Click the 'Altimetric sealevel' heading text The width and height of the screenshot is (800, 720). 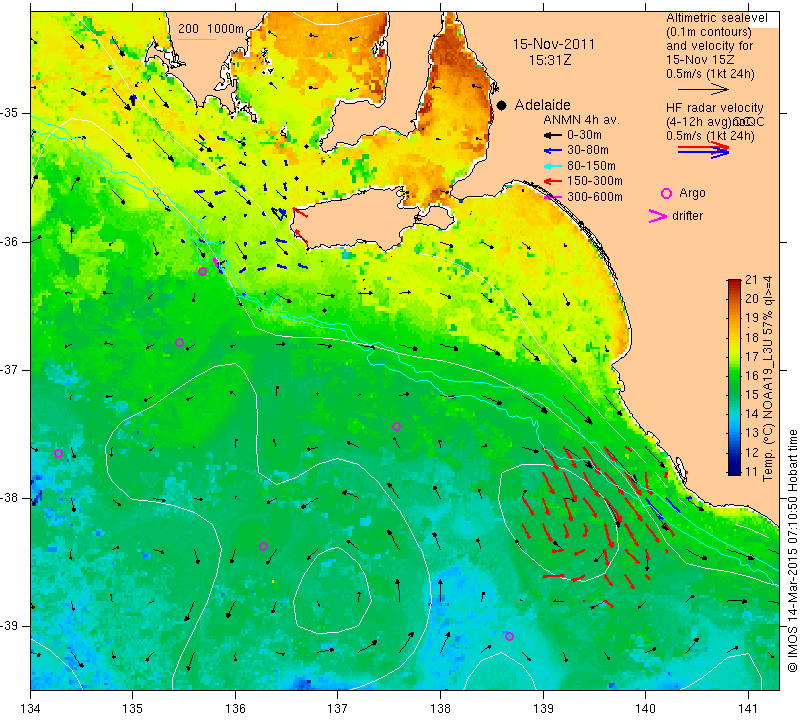[716, 18]
